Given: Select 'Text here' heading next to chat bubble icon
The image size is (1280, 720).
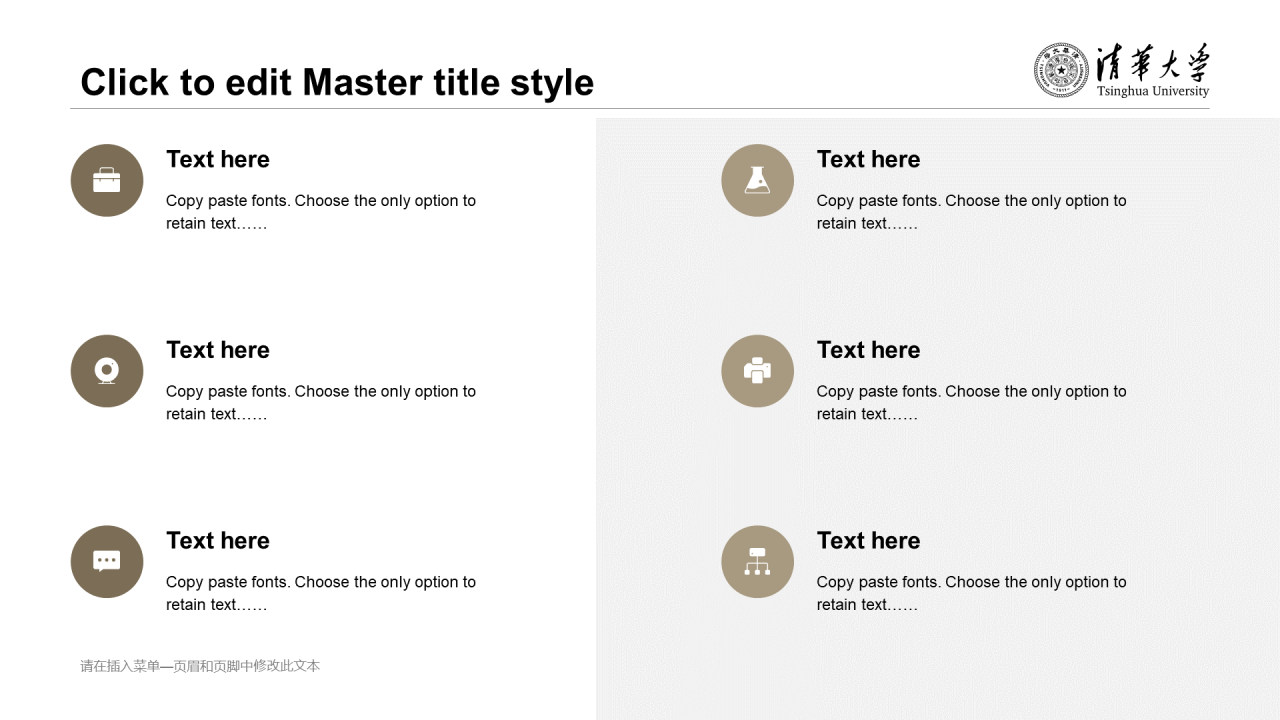Looking at the screenshot, I should [x=218, y=540].
